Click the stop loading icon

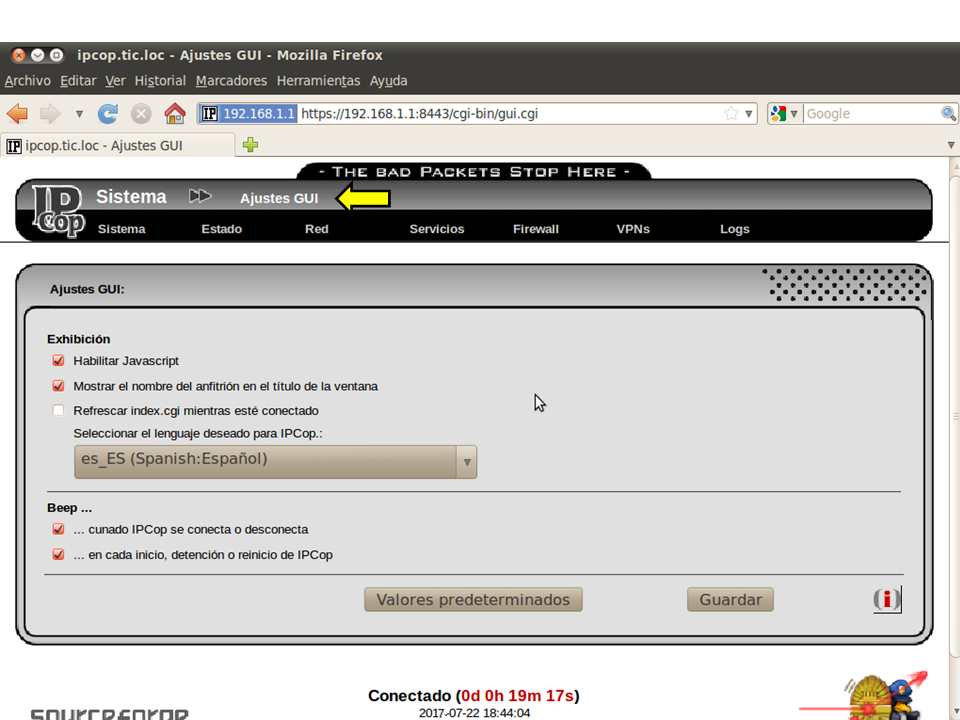[141, 113]
